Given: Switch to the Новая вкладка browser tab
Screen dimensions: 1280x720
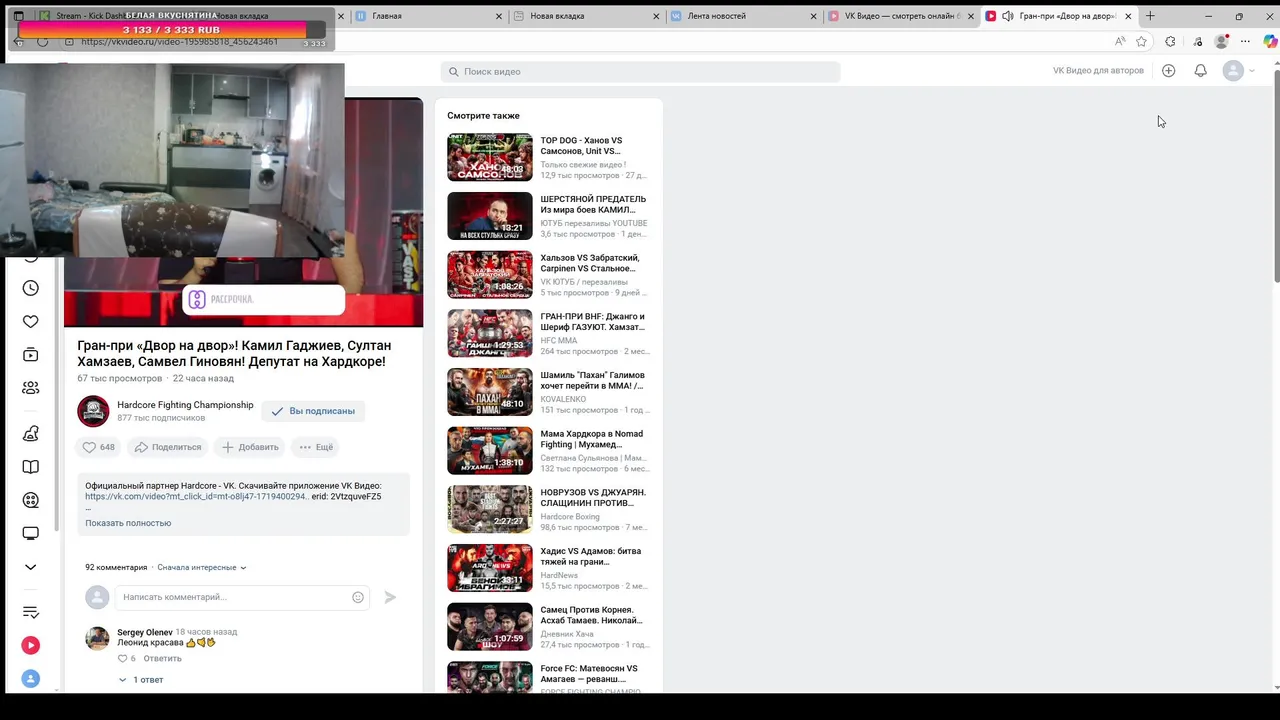Looking at the screenshot, I should 585,16.
